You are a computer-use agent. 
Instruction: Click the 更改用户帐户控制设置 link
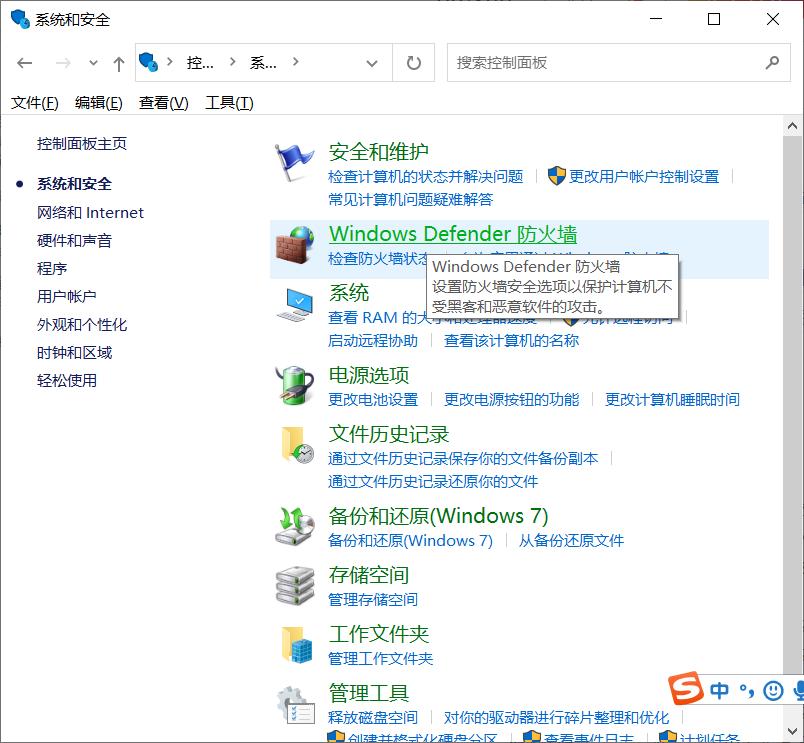[645, 176]
